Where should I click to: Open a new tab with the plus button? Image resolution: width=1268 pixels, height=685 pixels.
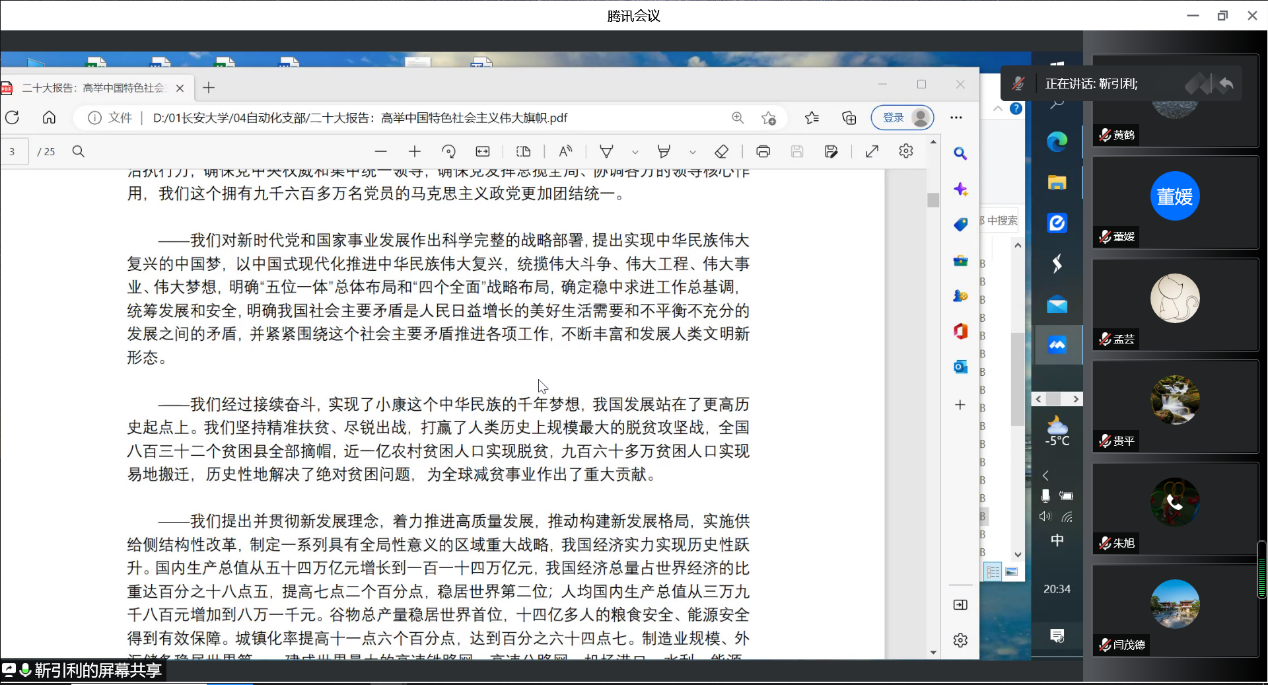click(209, 88)
